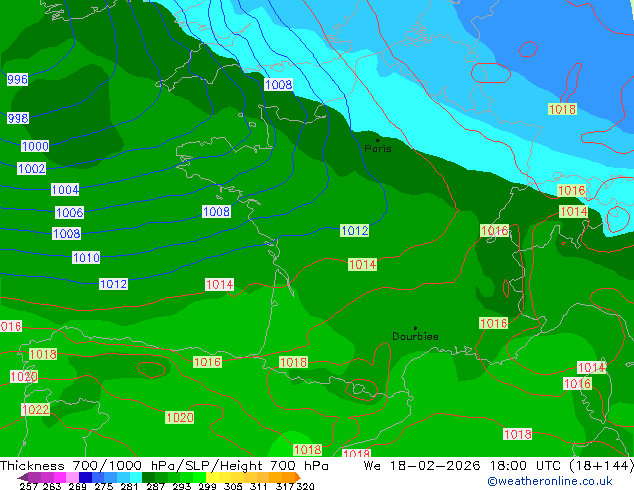Click the 257 legend value

(x=29, y=486)
